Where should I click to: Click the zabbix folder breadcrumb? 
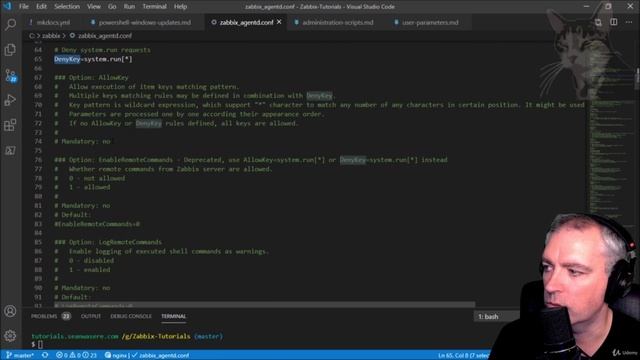click(x=51, y=36)
